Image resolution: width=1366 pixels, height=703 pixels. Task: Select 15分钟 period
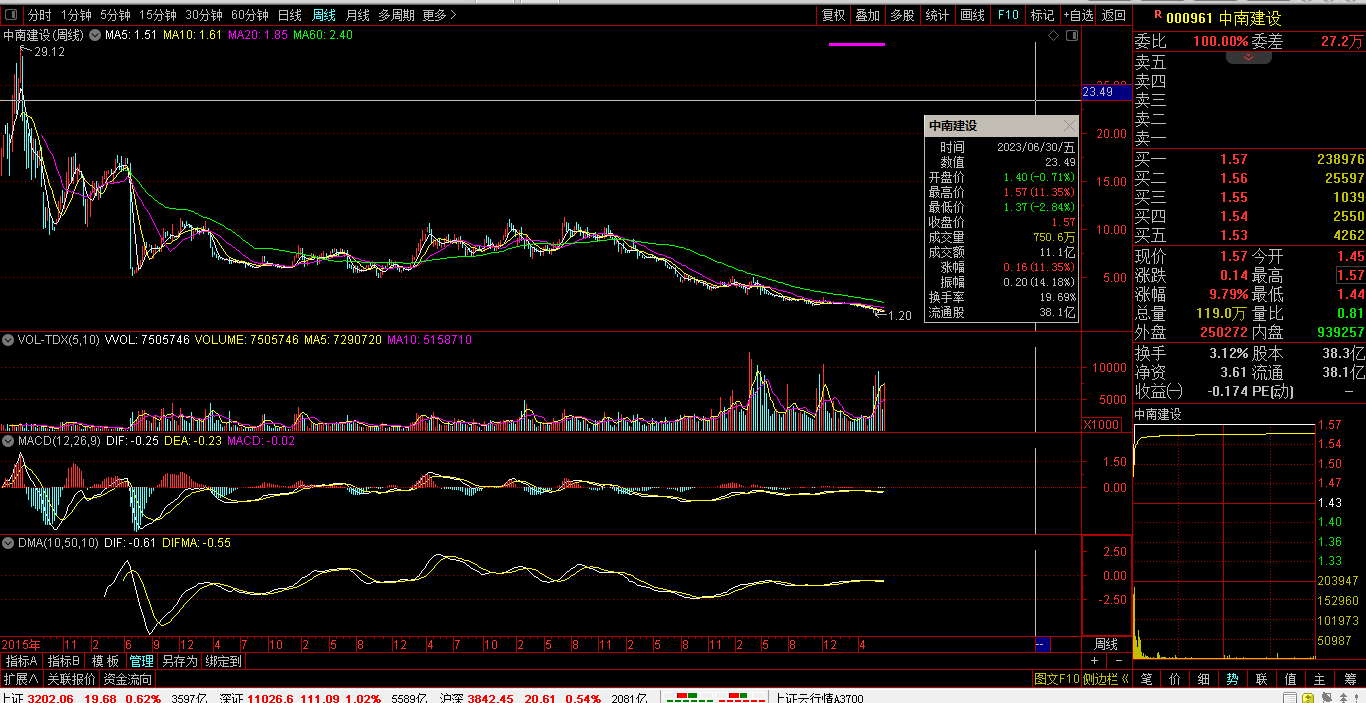[158, 15]
